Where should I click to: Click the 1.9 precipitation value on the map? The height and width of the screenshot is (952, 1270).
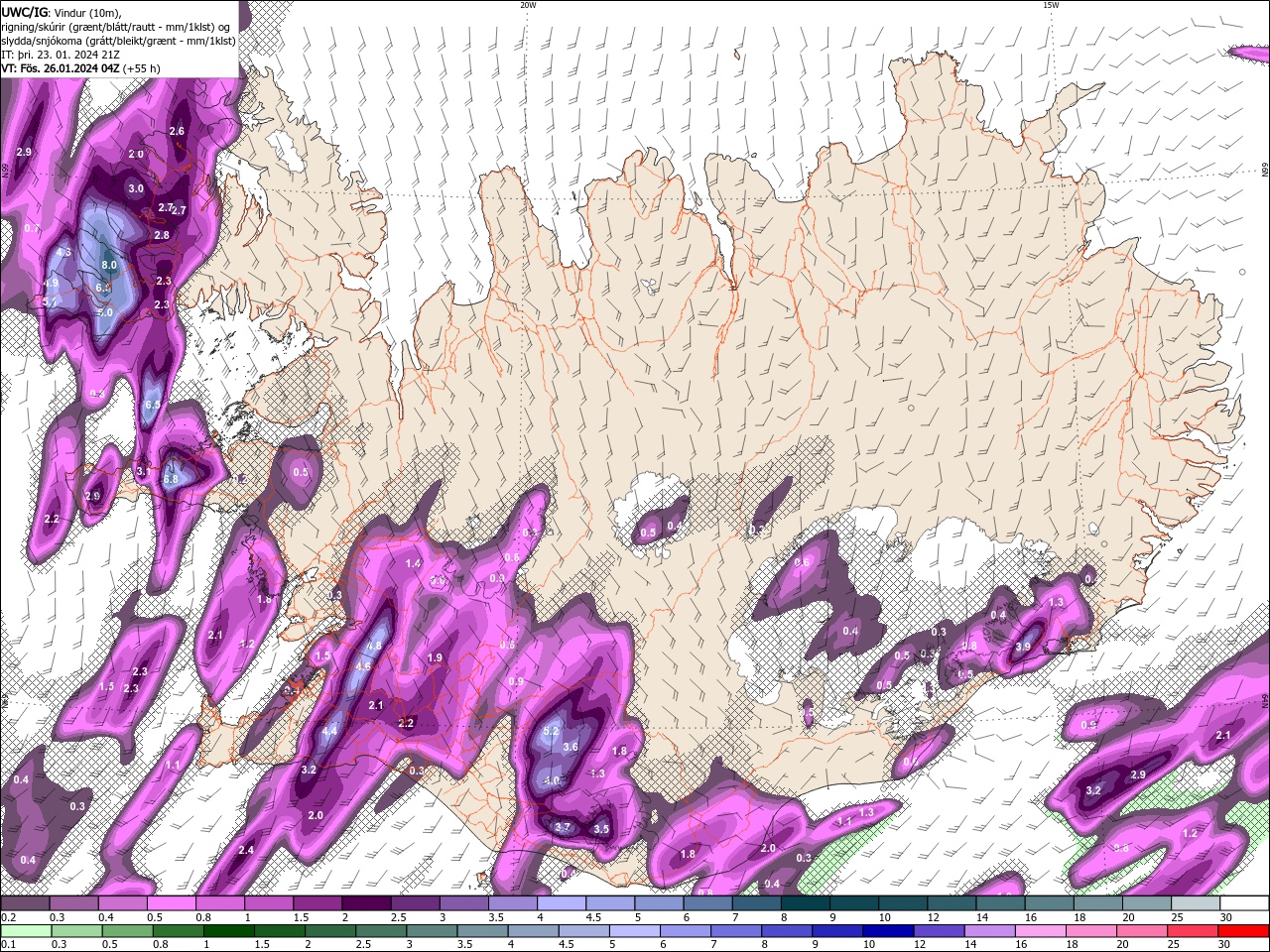pos(434,657)
